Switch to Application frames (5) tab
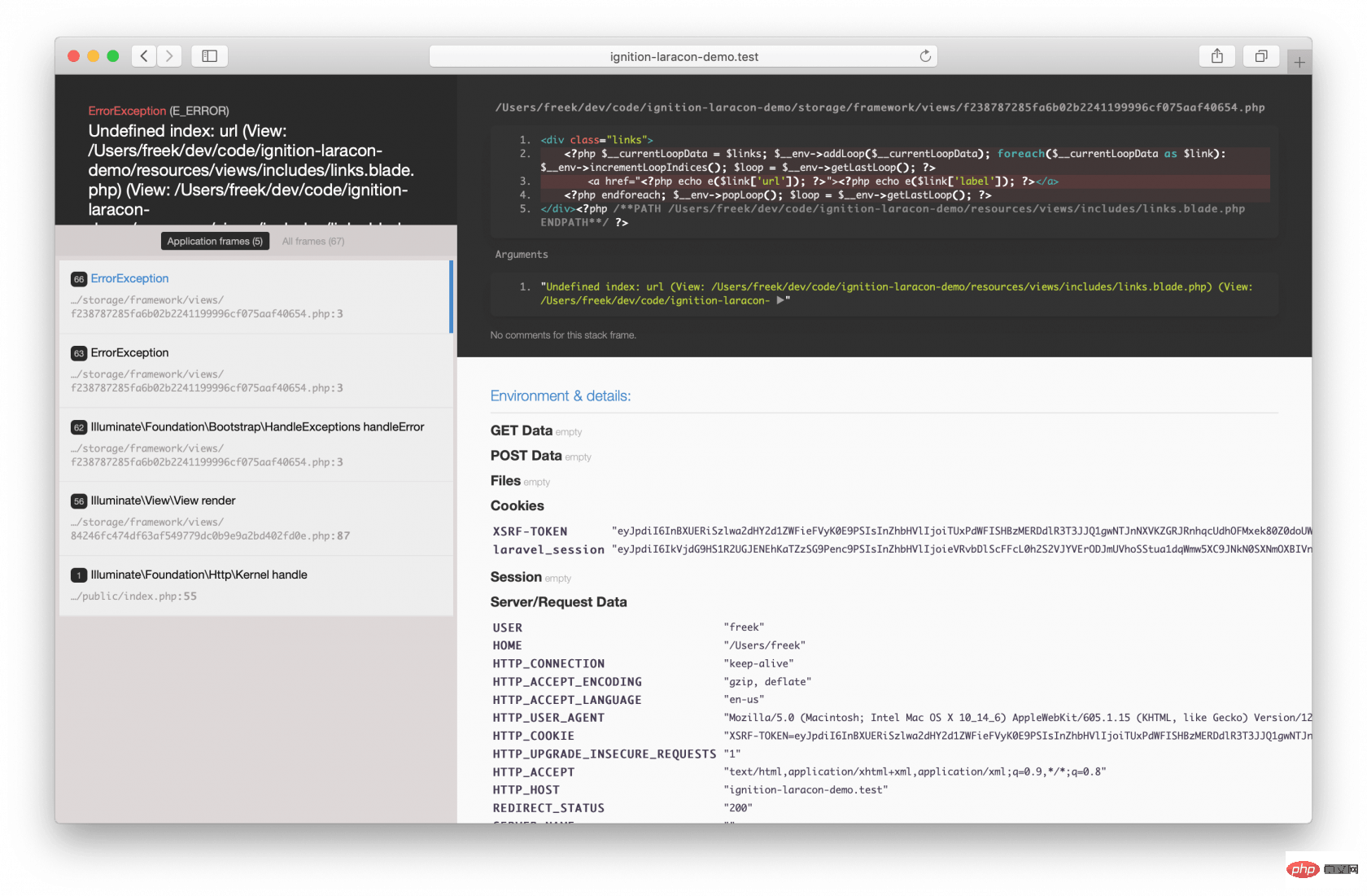Viewport: 1367px width, 896px height. click(215, 241)
